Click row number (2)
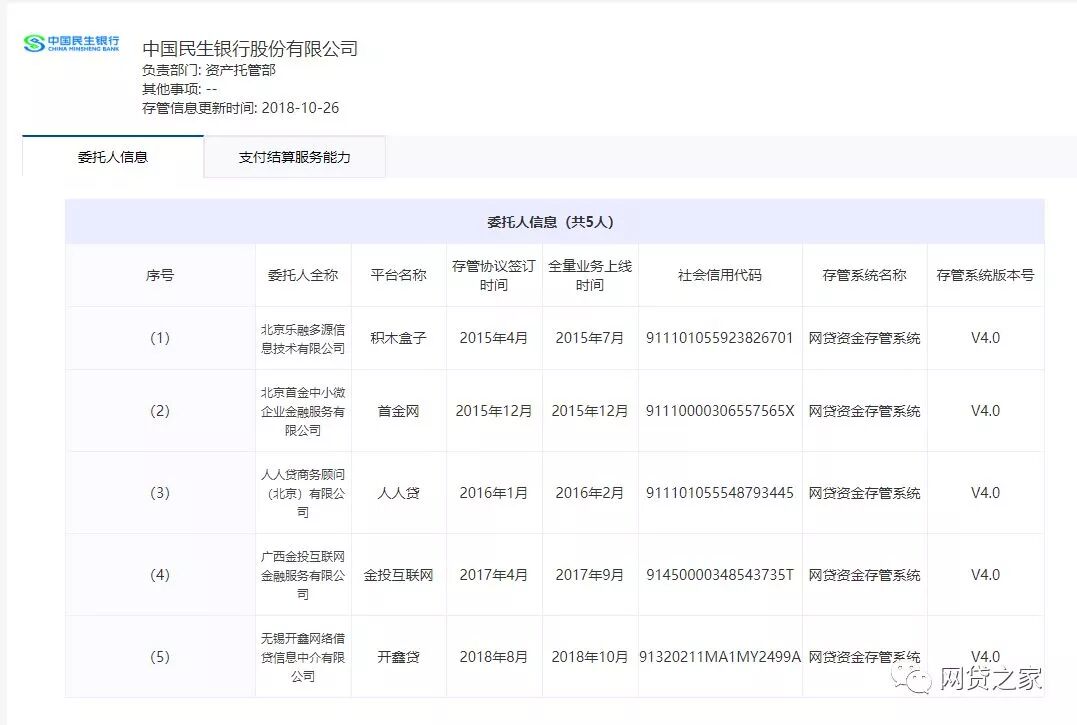 point(160,411)
